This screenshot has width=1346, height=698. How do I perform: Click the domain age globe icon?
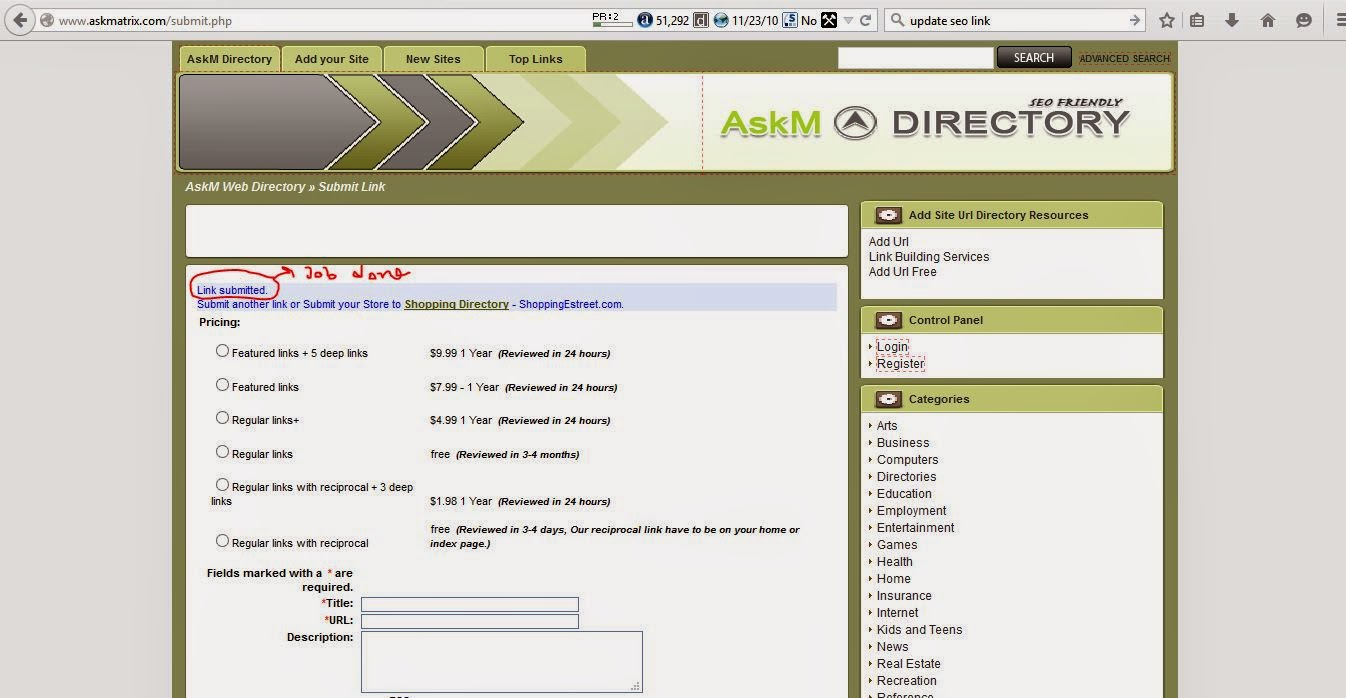click(721, 20)
